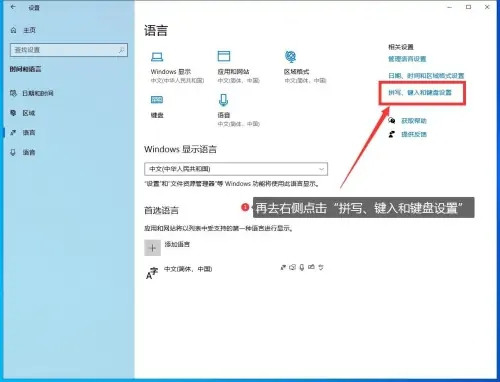Open 语音 in the sidebar

(x=29, y=152)
